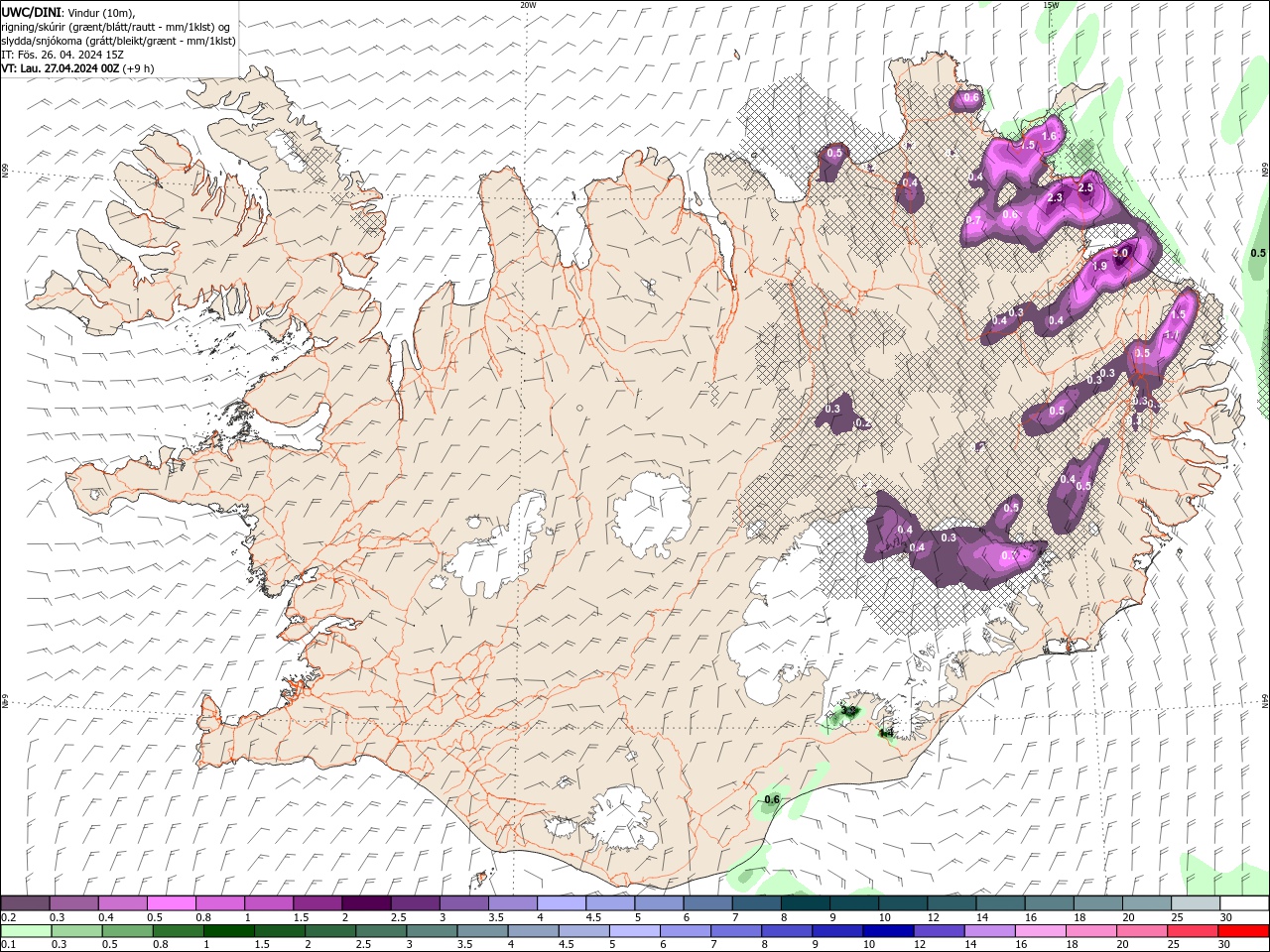
Task: Select the dark blue 10 swatch in lower legend
Action: click(x=886, y=931)
